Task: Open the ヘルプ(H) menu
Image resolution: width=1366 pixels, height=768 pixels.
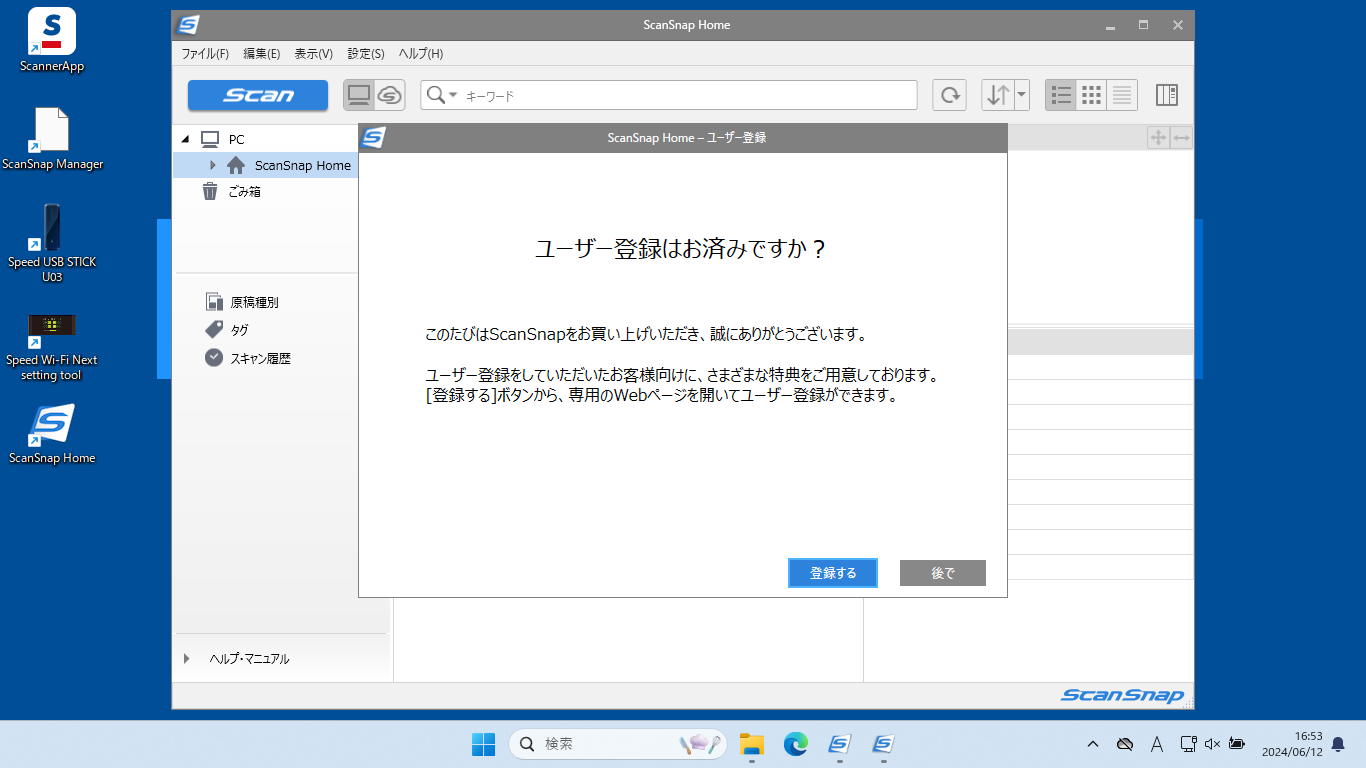Action: point(421,54)
